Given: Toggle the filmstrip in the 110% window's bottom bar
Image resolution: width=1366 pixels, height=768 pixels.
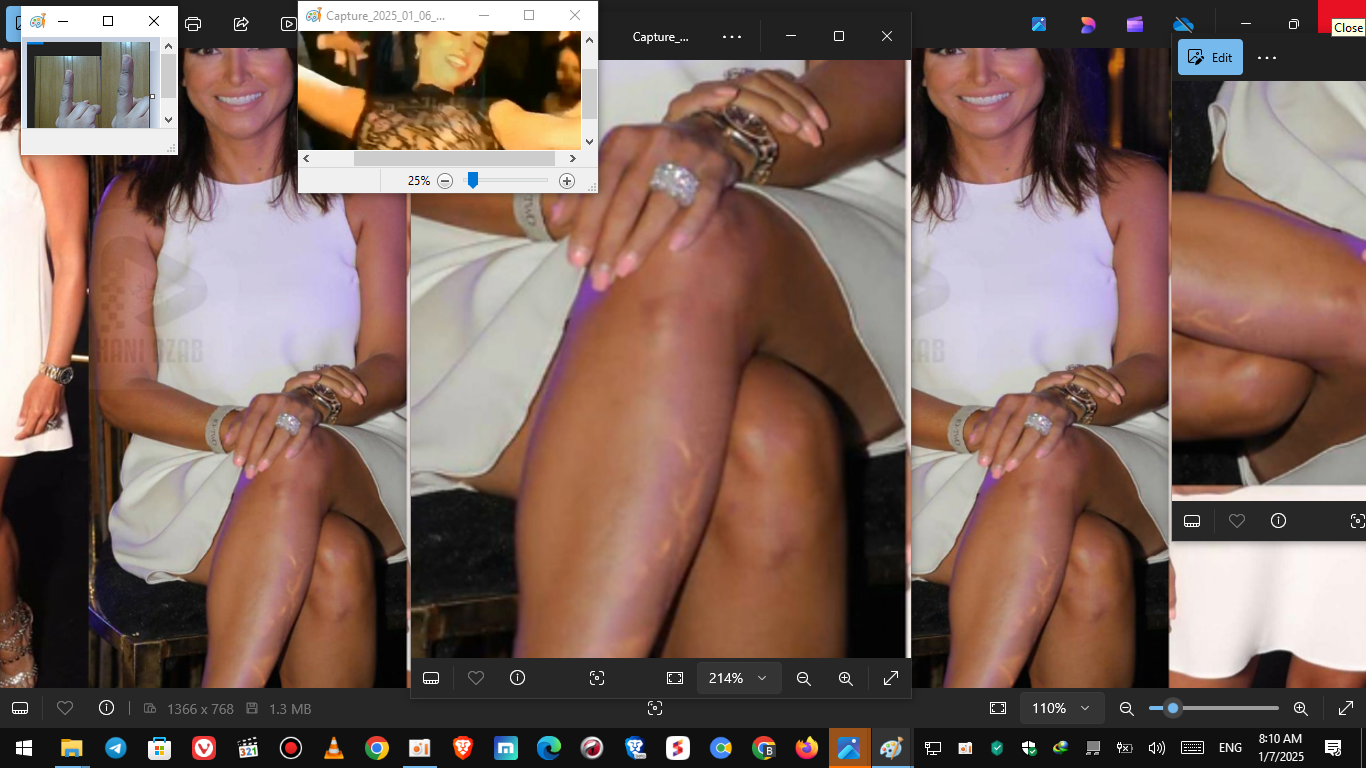Looking at the screenshot, I should tap(19, 708).
